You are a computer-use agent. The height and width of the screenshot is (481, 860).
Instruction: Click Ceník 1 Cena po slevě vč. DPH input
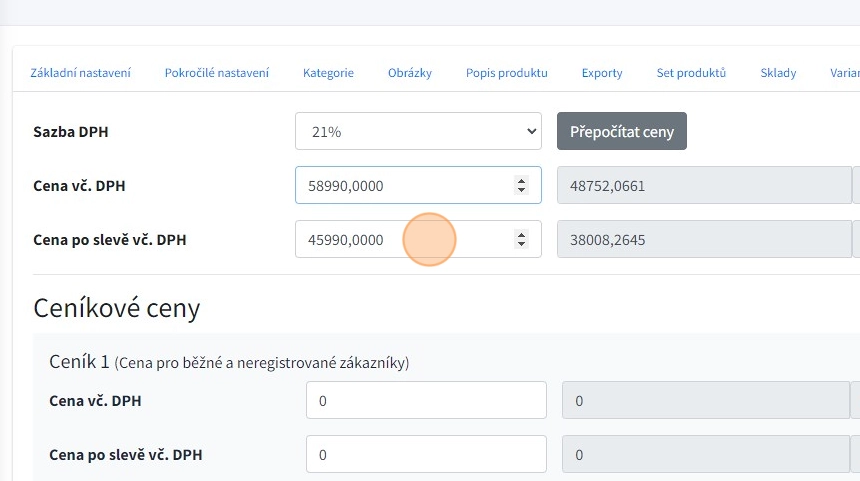(426, 454)
